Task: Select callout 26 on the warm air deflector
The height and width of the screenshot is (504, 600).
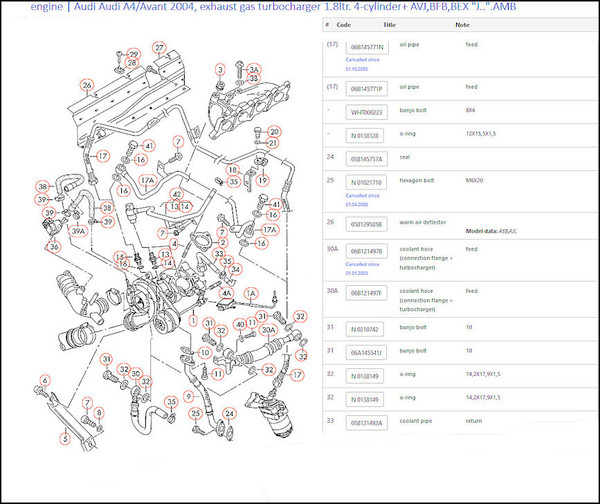Action: (87, 85)
